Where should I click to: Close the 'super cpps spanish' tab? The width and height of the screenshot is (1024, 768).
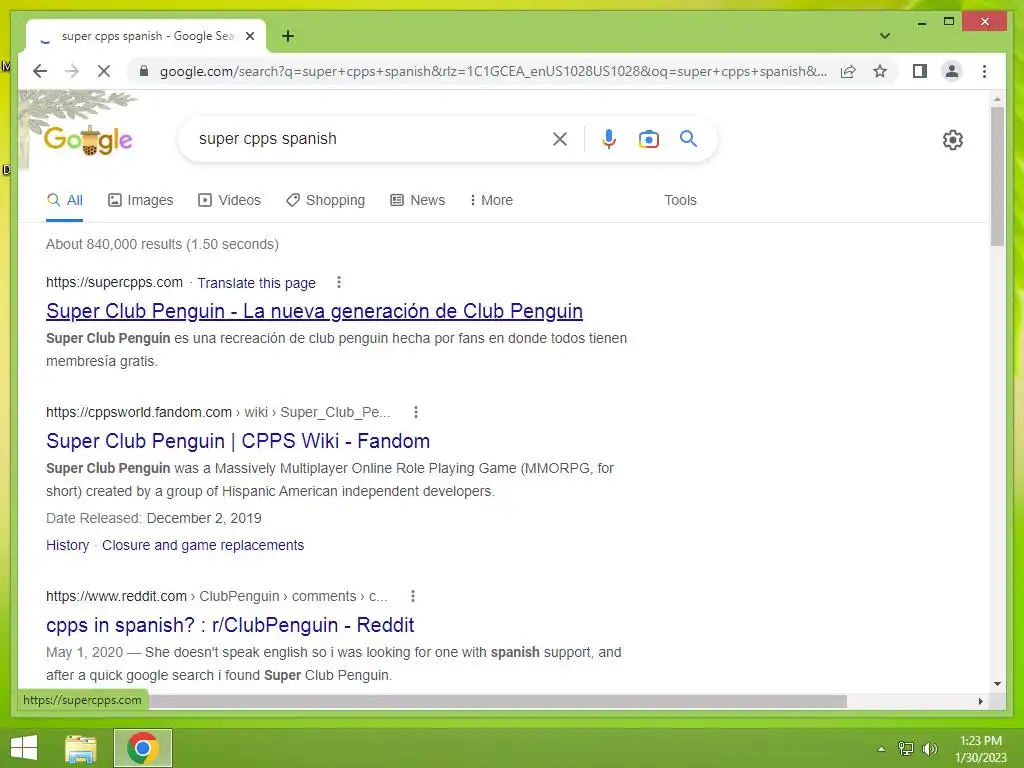tap(249, 37)
